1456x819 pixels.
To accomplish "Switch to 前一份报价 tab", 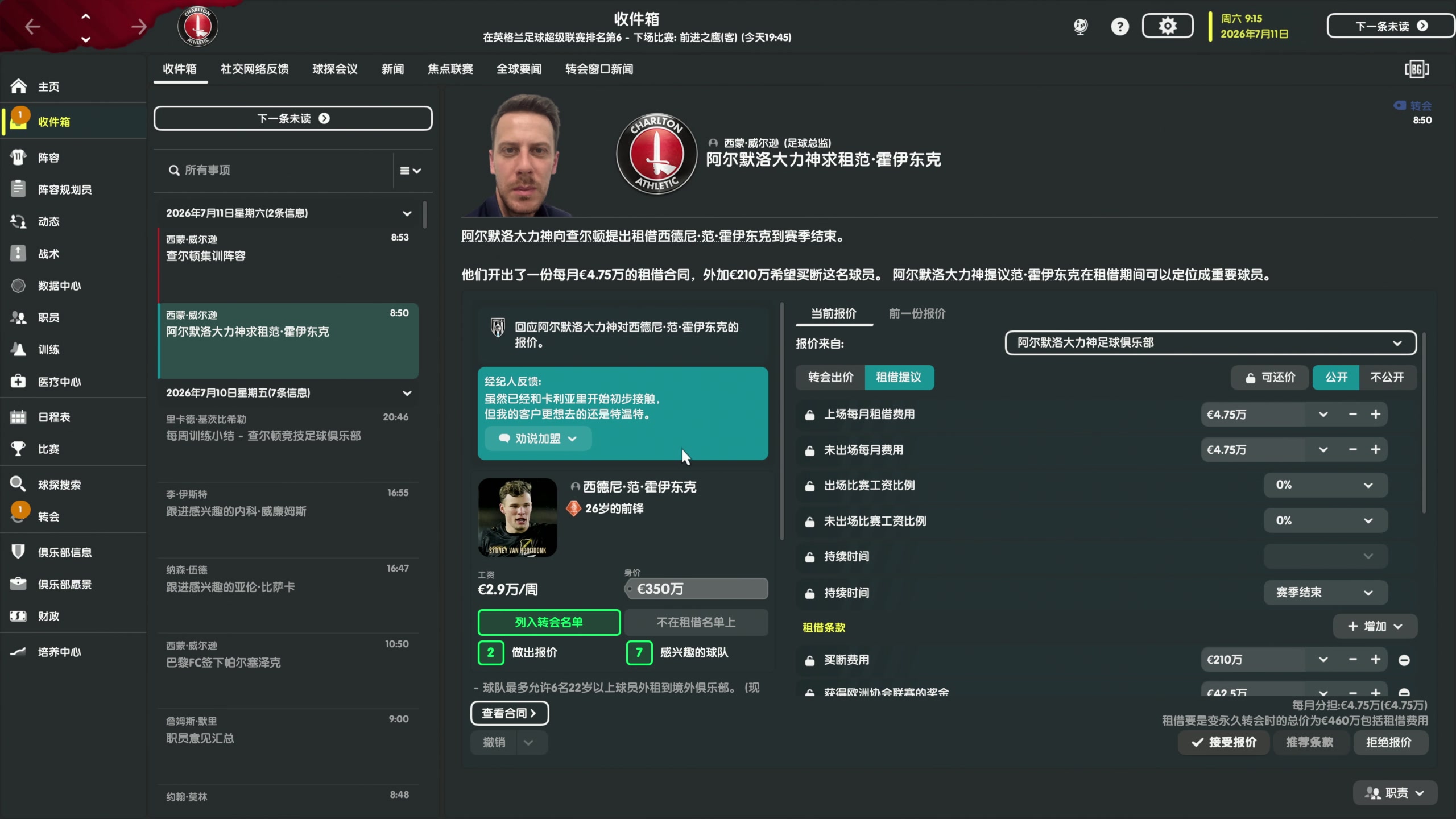I will [x=917, y=313].
